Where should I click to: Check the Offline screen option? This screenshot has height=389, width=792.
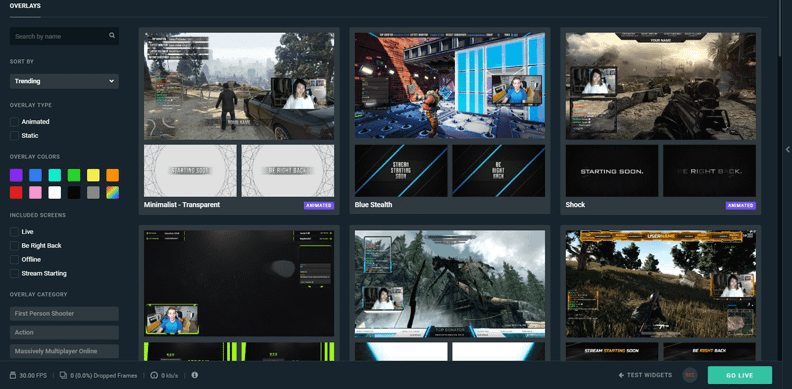tap(14, 260)
